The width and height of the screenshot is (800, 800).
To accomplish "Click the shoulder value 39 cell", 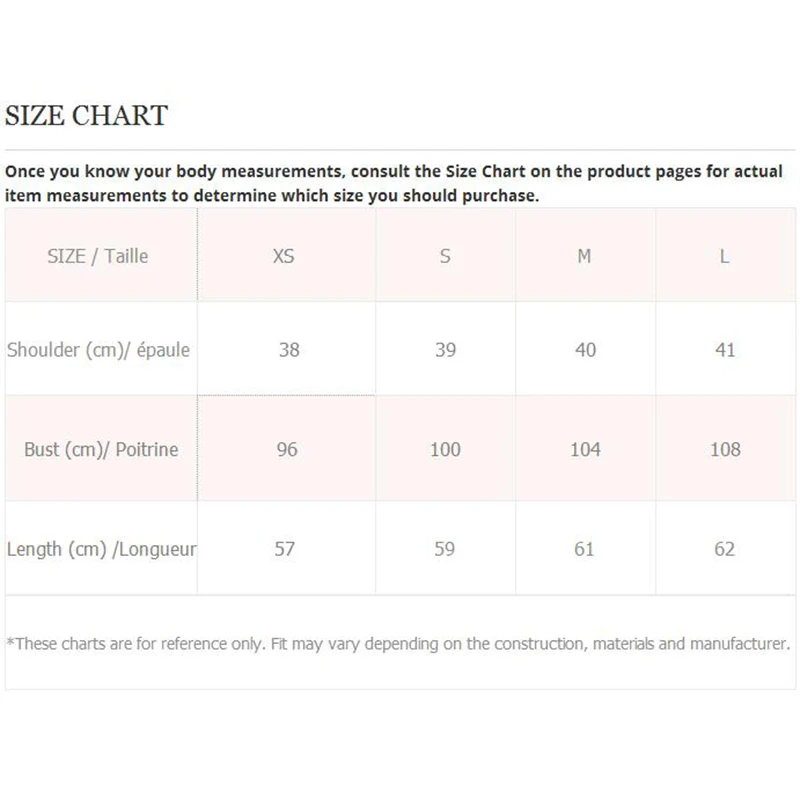I will tap(446, 350).
